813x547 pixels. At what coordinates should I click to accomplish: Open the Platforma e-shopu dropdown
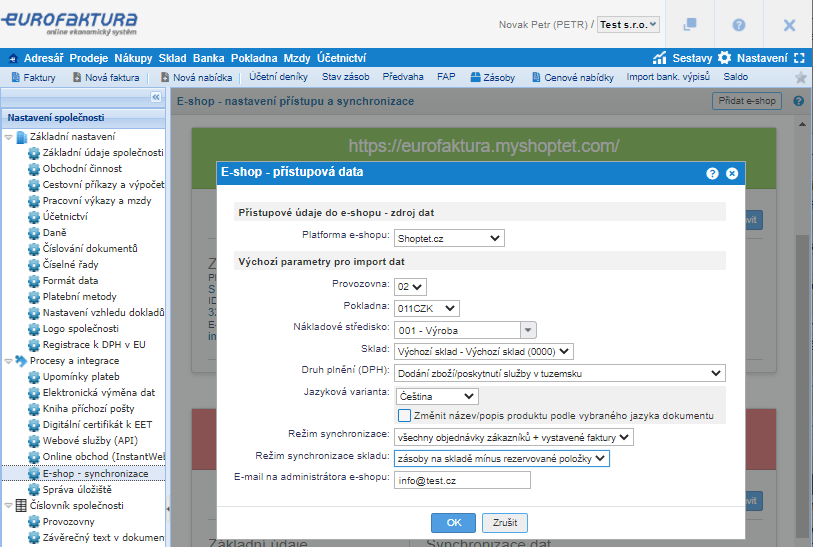click(x=449, y=238)
